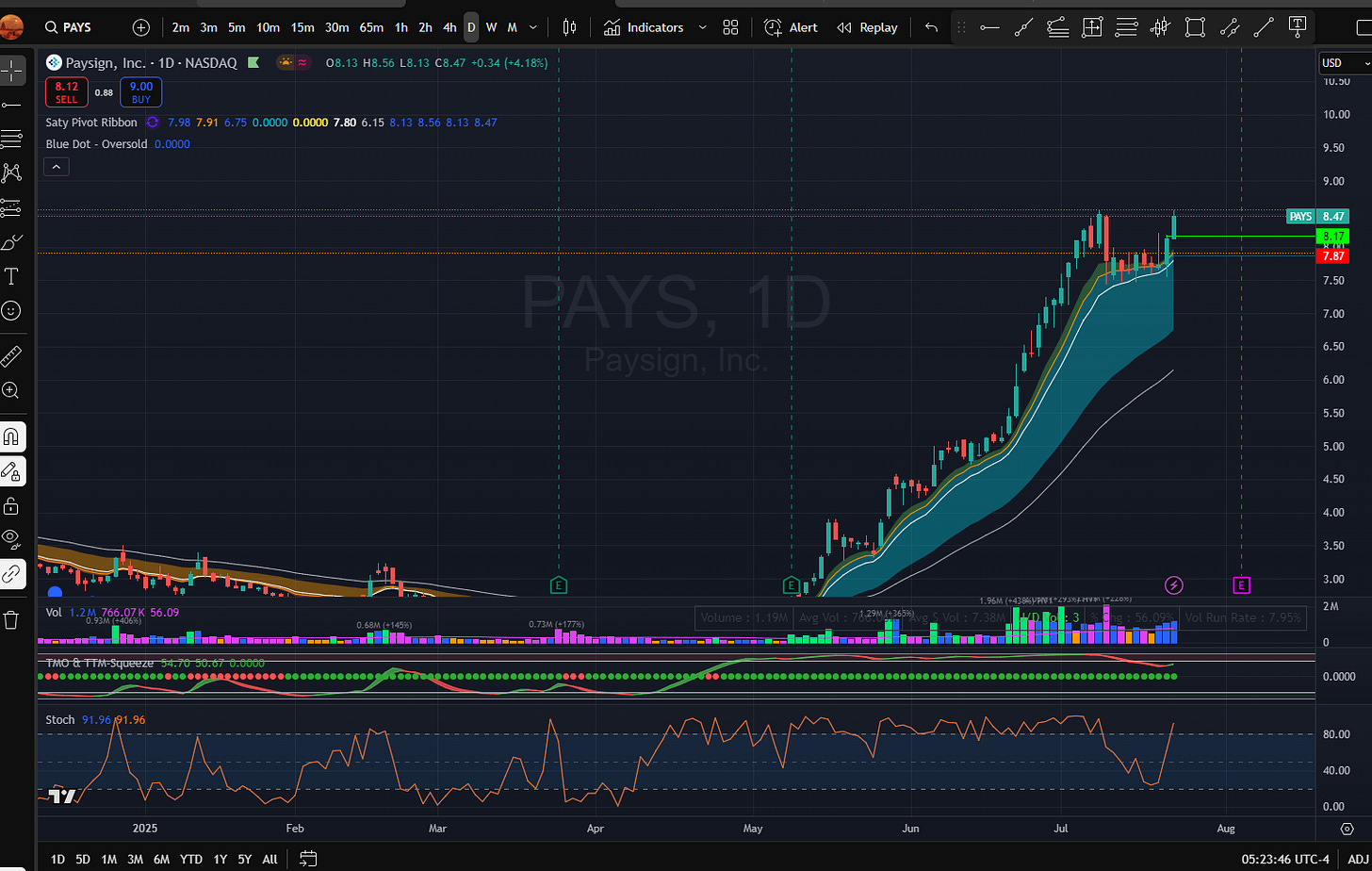Open the layout setup grid icon

pyautogui.click(x=730, y=27)
